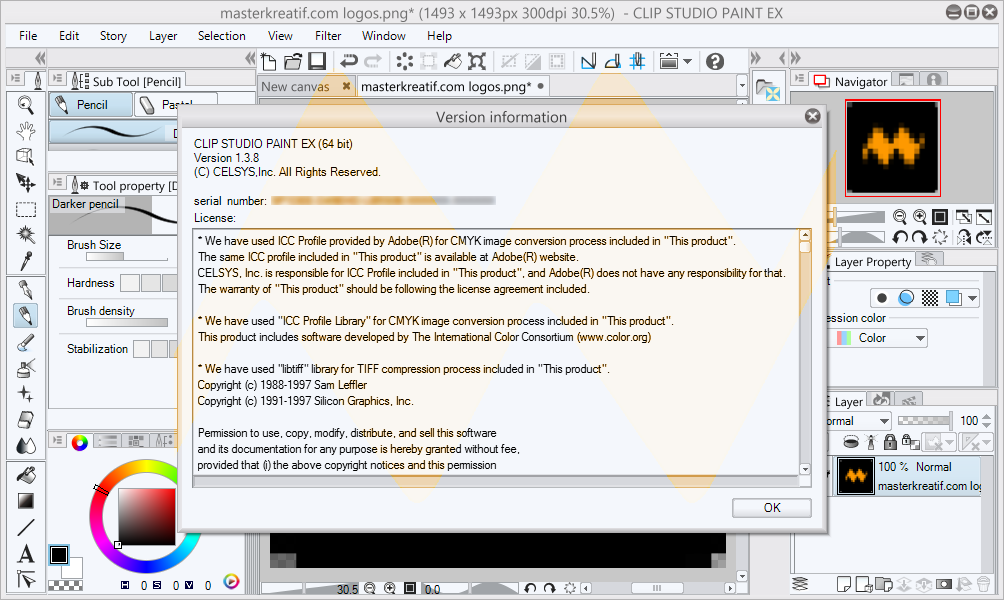
Task: Switch to the Navigator tab
Action: click(x=851, y=81)
